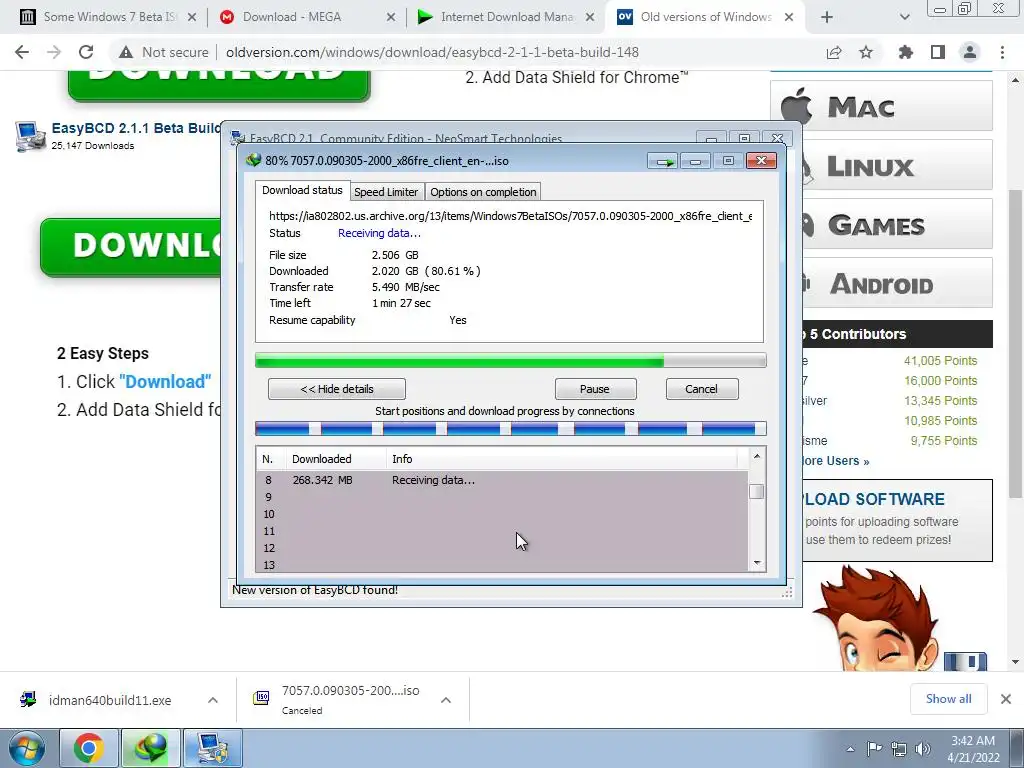The image size is (1024, 768).
Task: Open the page Share icon in the address bar
Action: 834,52
